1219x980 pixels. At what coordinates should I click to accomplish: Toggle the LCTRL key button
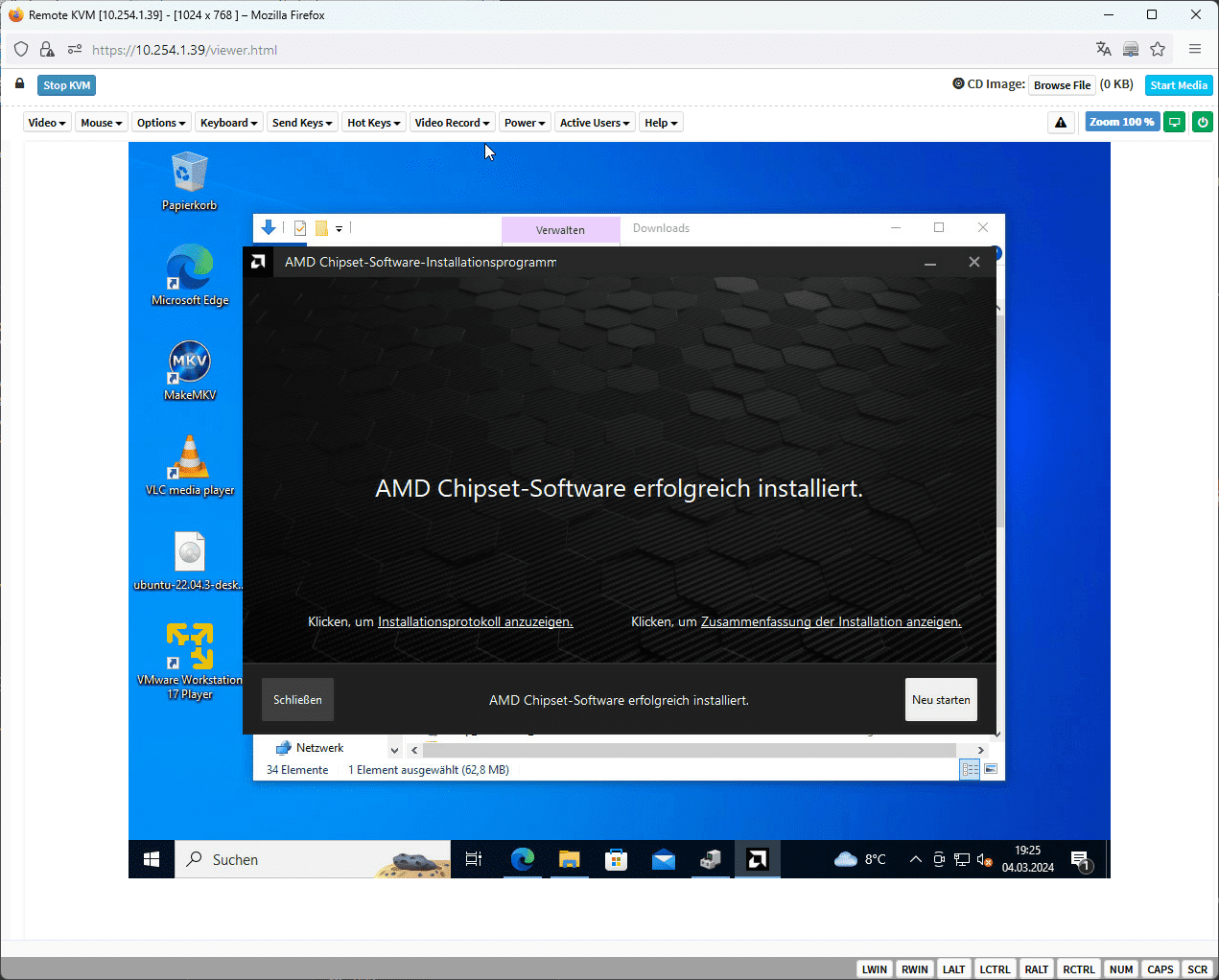click(x=995, y=968)
